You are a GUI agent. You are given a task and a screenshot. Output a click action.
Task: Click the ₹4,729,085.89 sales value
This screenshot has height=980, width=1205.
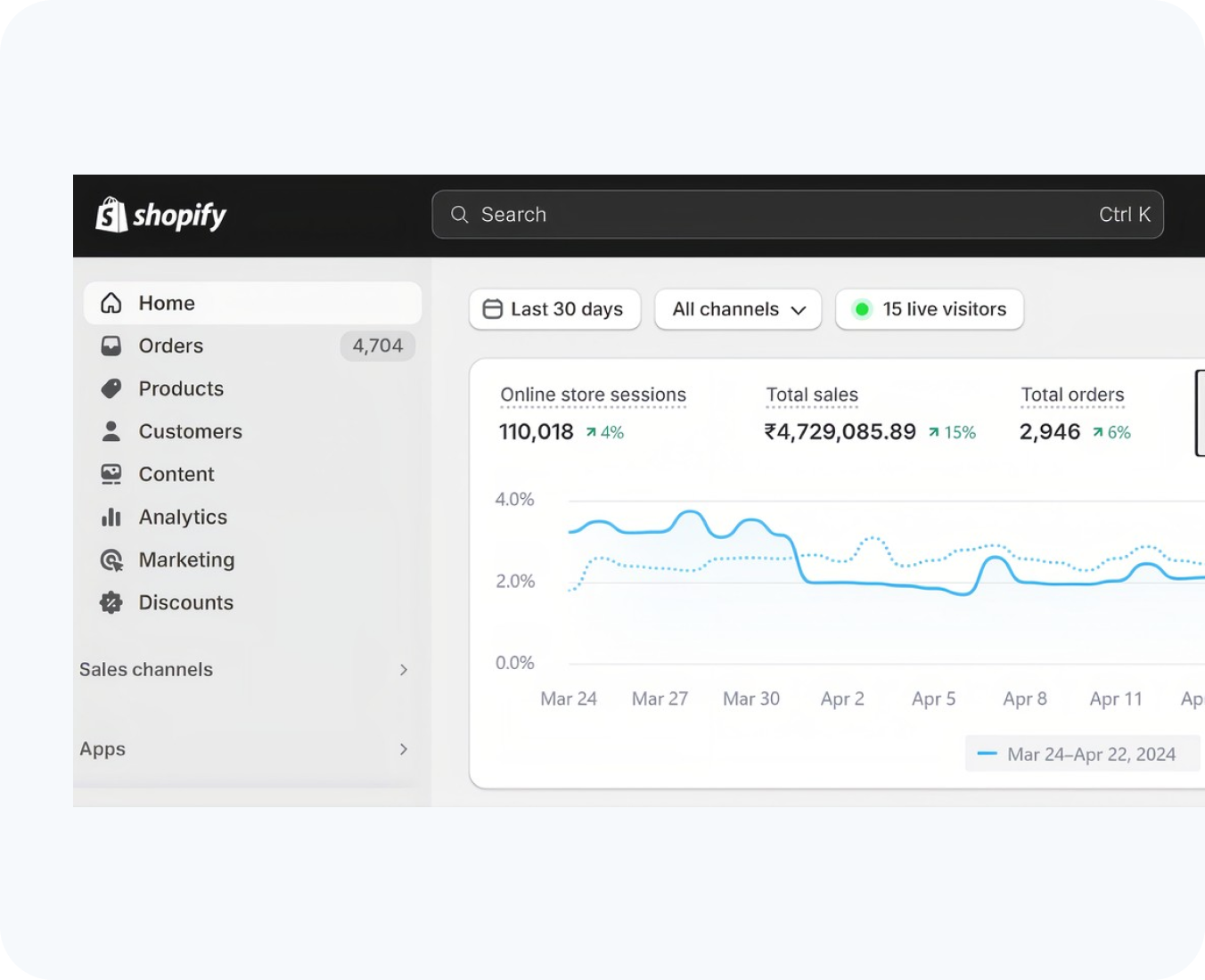(x=840, y=432)
